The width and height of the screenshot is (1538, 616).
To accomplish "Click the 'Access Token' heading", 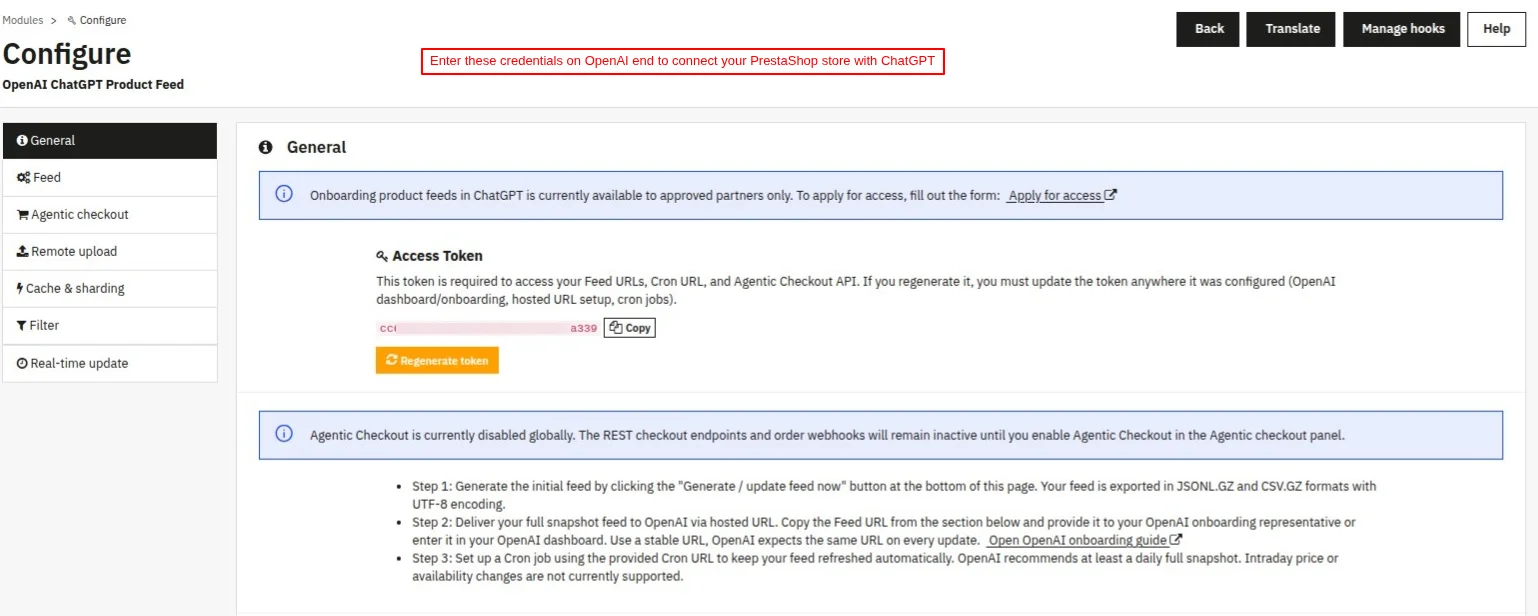I will pos(438,256).
